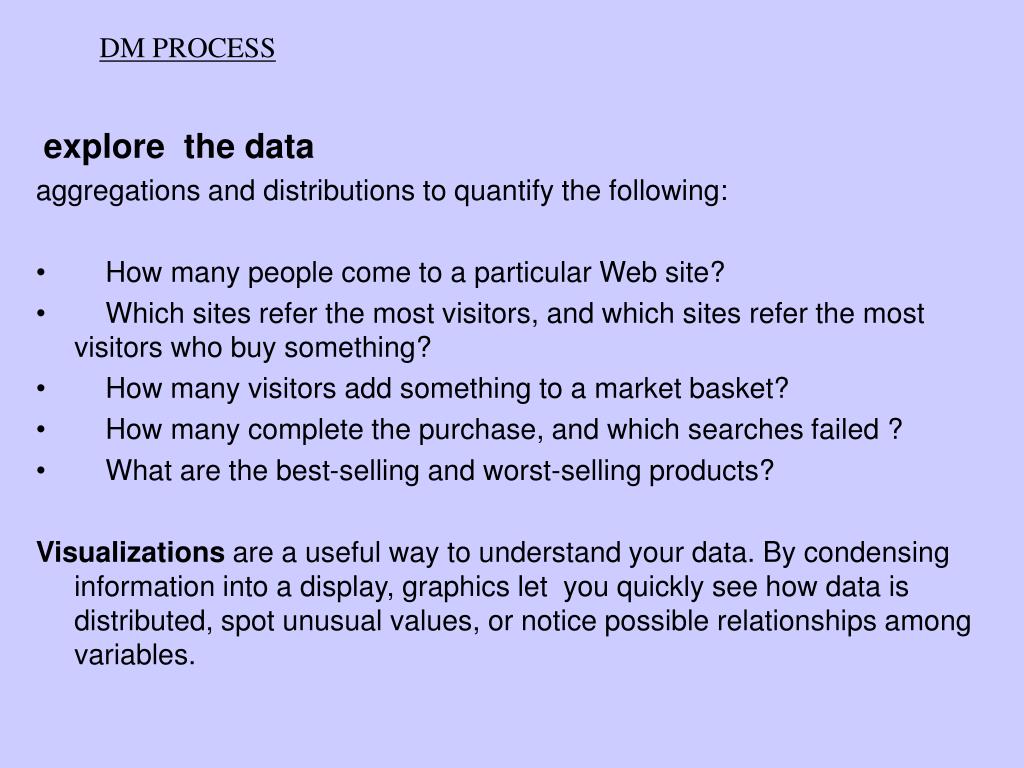Click the words 'Web site?' in first bullet
Screen dimensions: 1024x768
662,272
